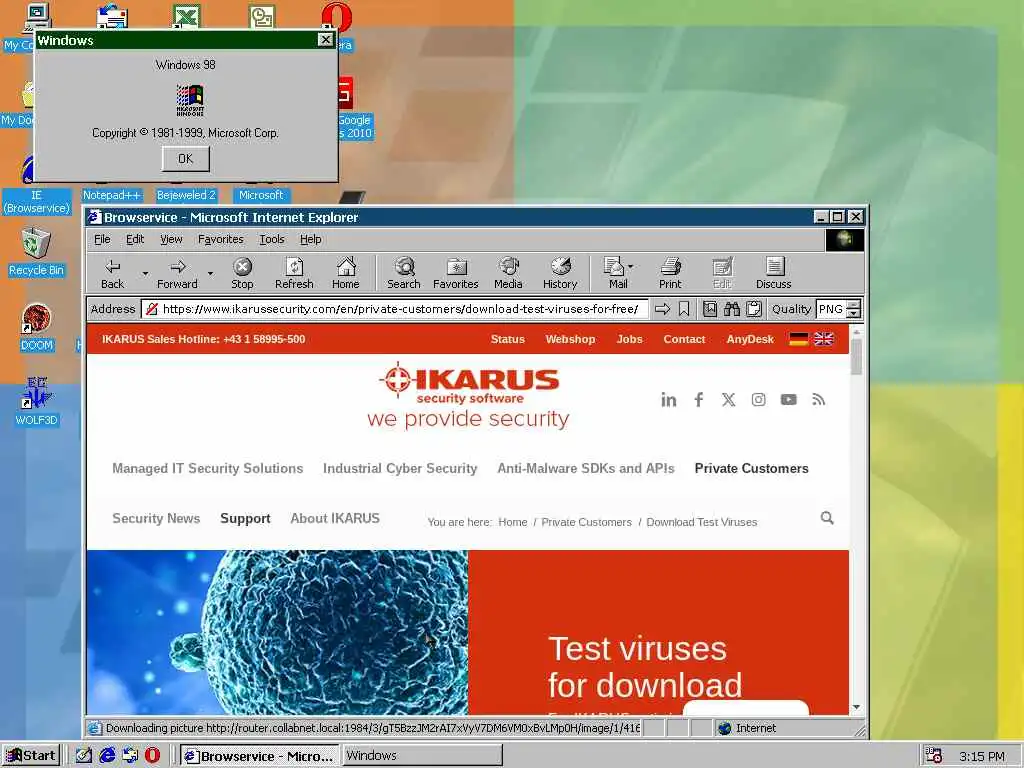Open the Mail button dropdown arrow
1024x768 pixels.
630,266
